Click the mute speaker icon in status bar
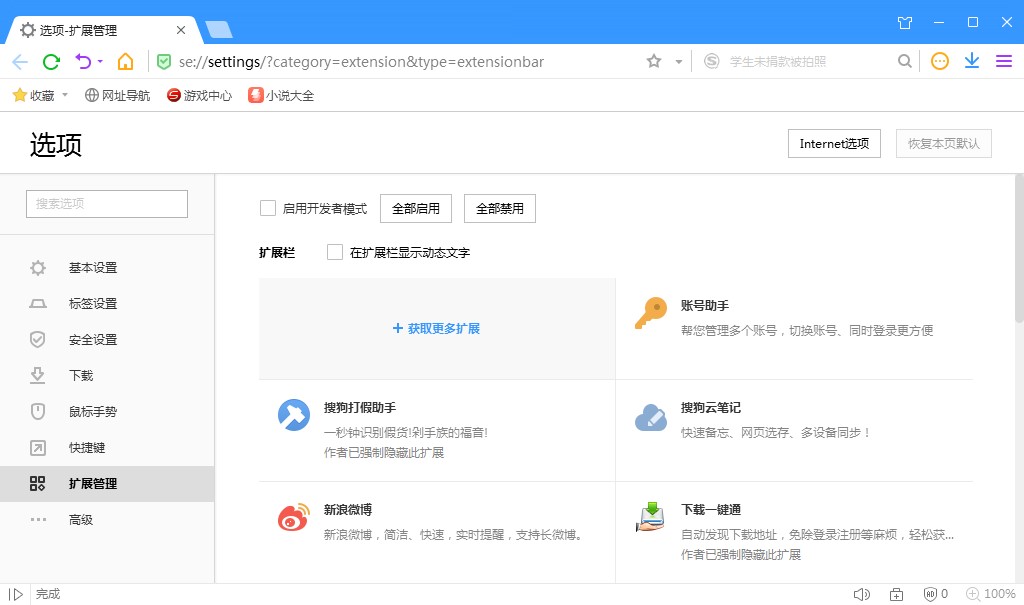1024x605 pixels. (x=861, y=594)
